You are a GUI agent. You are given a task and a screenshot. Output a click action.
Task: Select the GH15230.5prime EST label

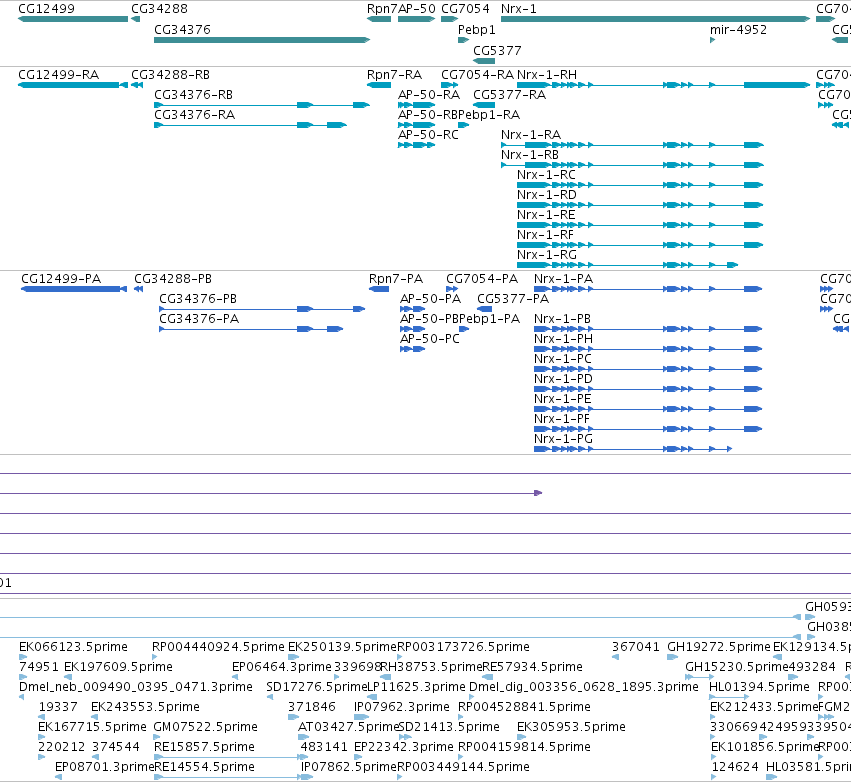[x=736, y=666]
